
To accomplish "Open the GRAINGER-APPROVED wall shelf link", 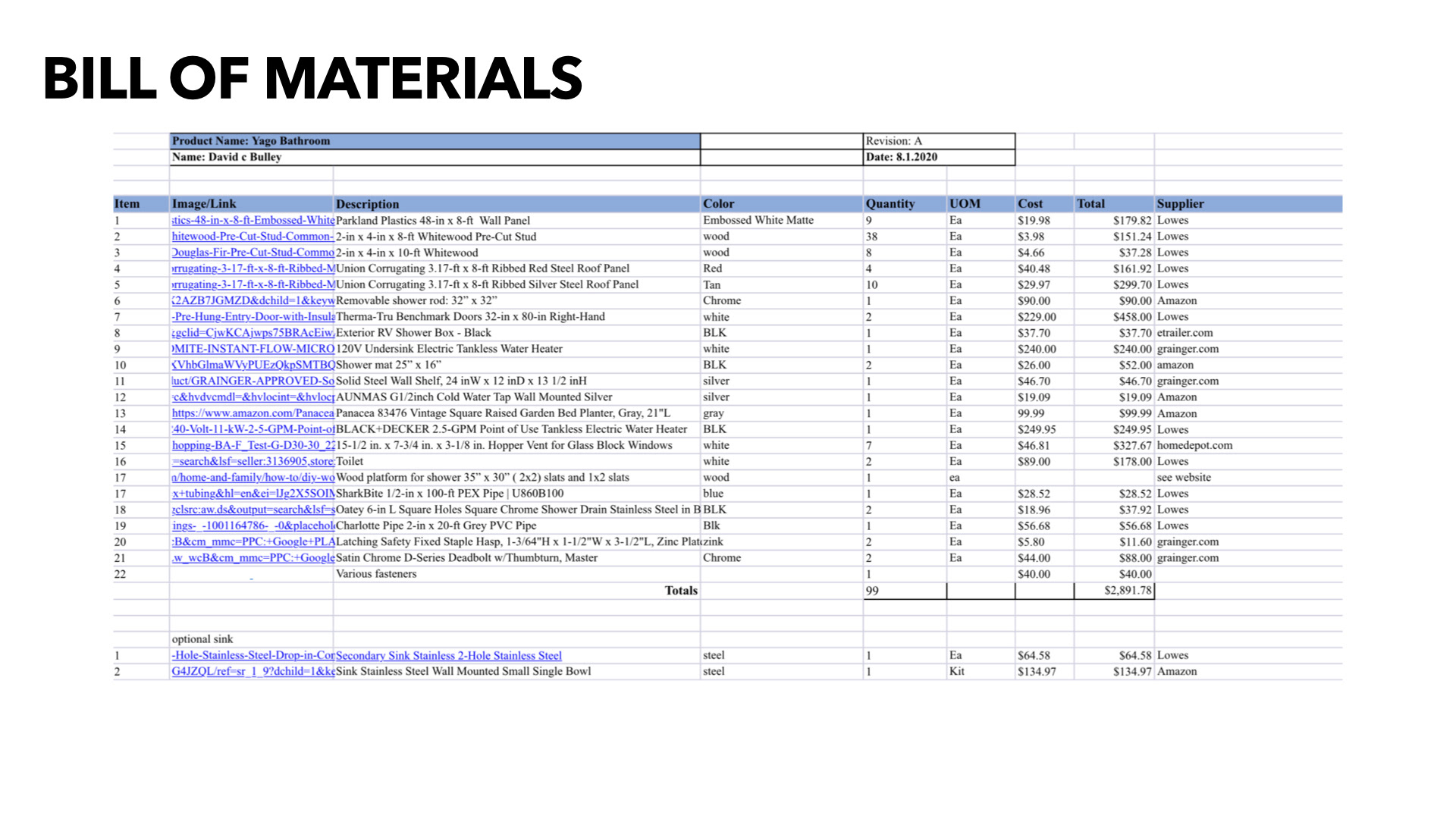I will (x=253, y=381).
